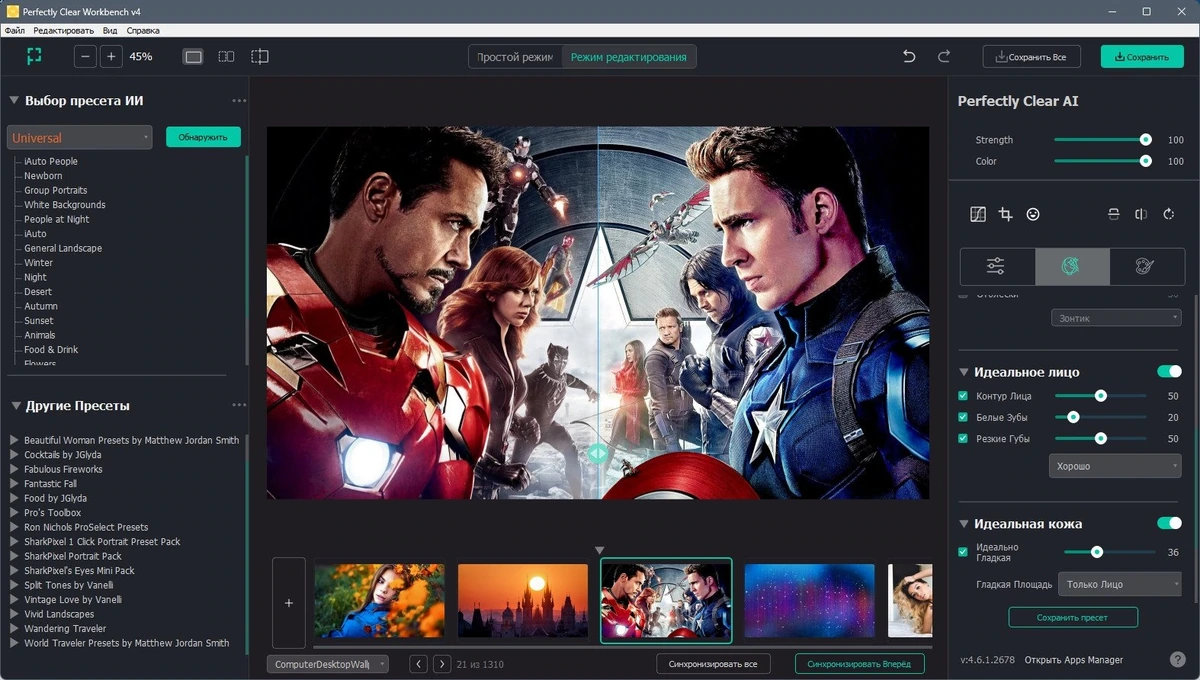Click Сохранить пресет button
Image resolution: width=1200 pixels, height=680 pixels.
(x=1072, y=617)
